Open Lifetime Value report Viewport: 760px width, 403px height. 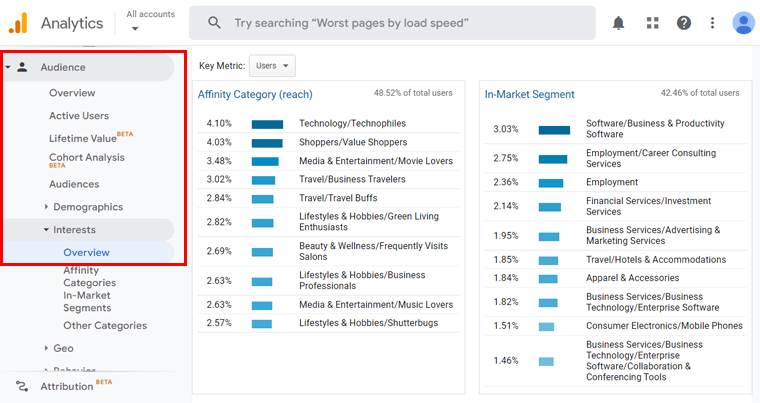tap(83, 138)
